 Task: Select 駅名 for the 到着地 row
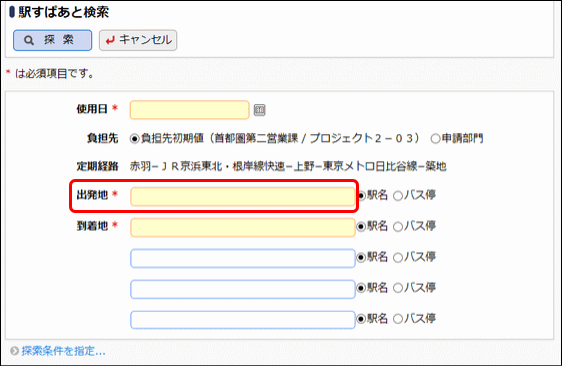[361, 227]
